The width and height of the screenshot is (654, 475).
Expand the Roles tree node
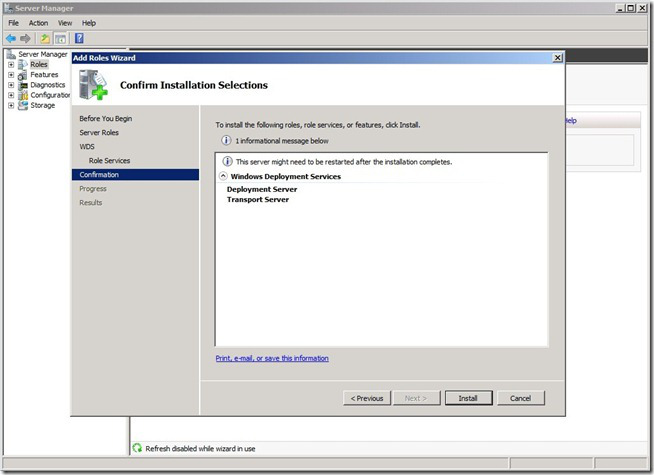tap(11, 65)
